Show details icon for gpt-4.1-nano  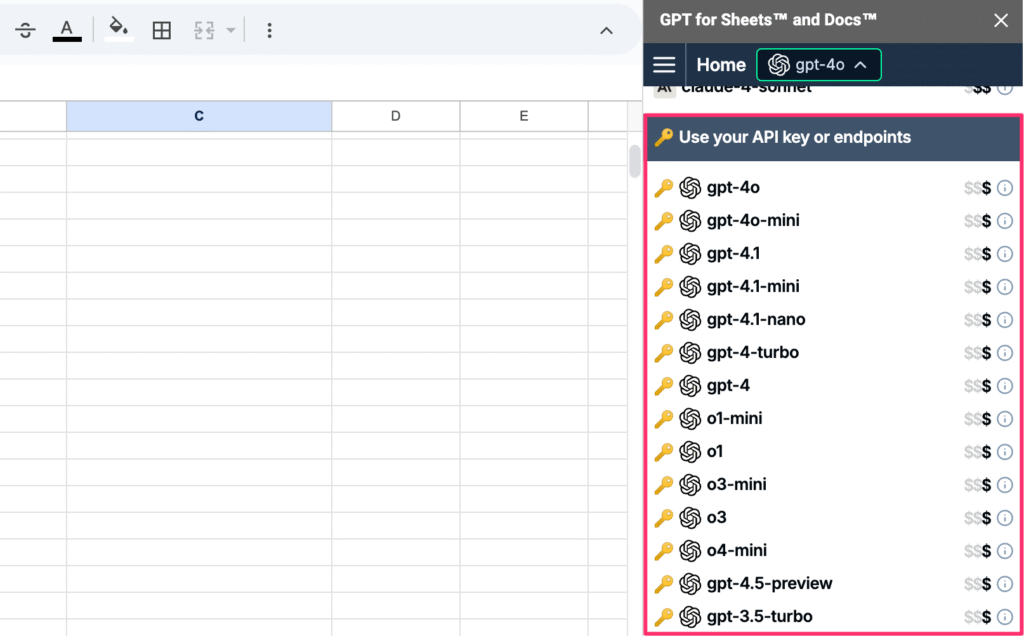(x=1005, y=319)
